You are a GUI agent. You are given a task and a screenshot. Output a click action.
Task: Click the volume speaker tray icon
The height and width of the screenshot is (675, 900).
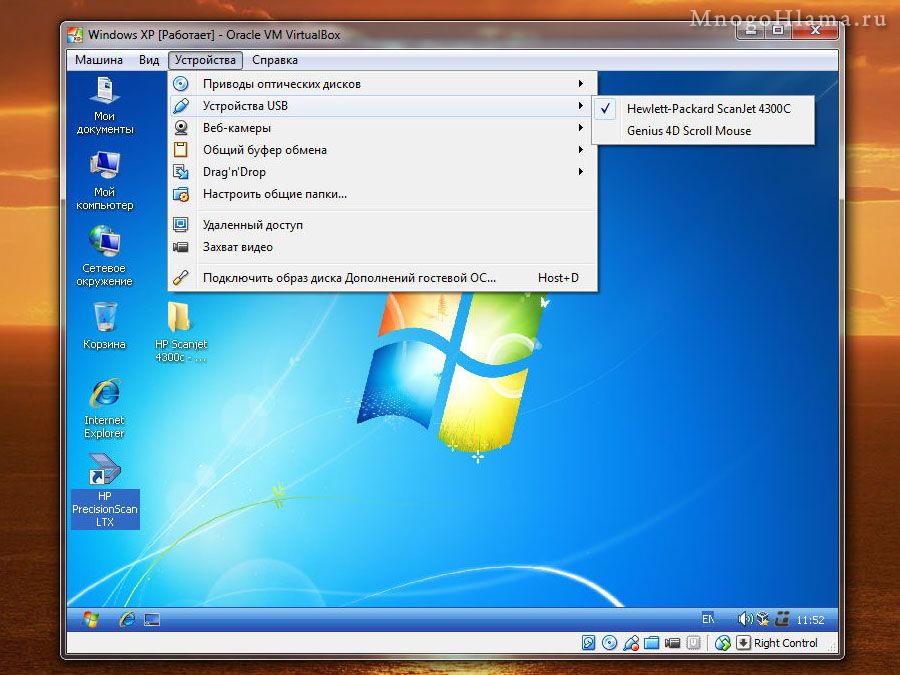click(744, 619)
